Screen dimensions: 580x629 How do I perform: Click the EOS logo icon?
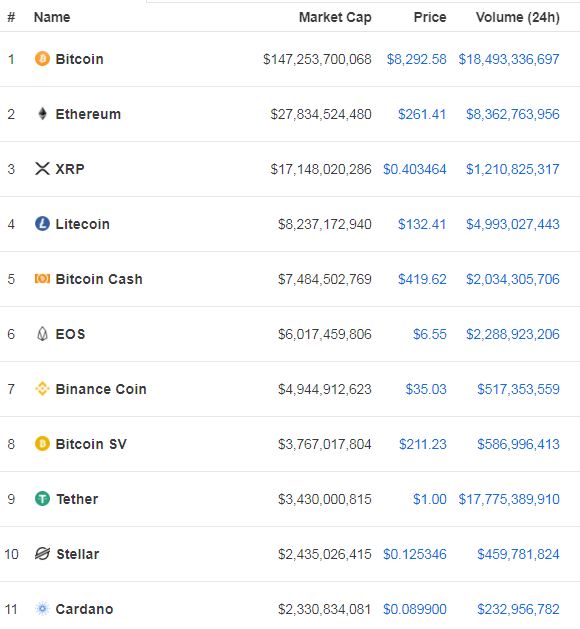tap(42, 334)
